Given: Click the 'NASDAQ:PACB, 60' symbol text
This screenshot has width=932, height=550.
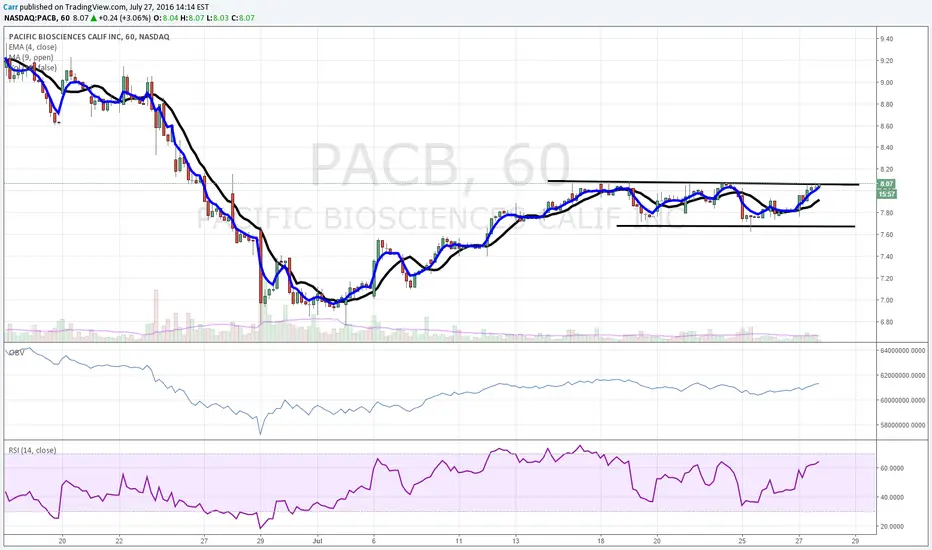Looking at the screenshot, I should pyautogui.click(x=37, y=18).
